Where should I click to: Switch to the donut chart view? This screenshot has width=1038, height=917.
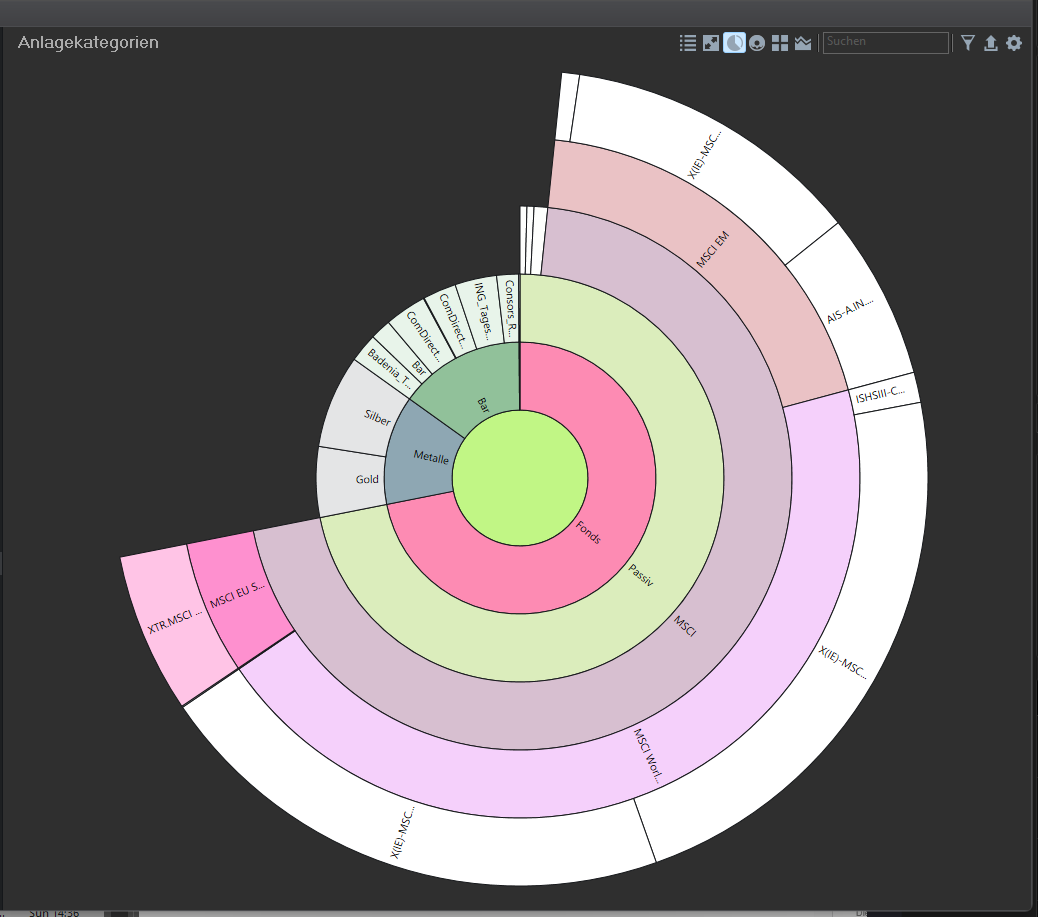coord(757,43)
